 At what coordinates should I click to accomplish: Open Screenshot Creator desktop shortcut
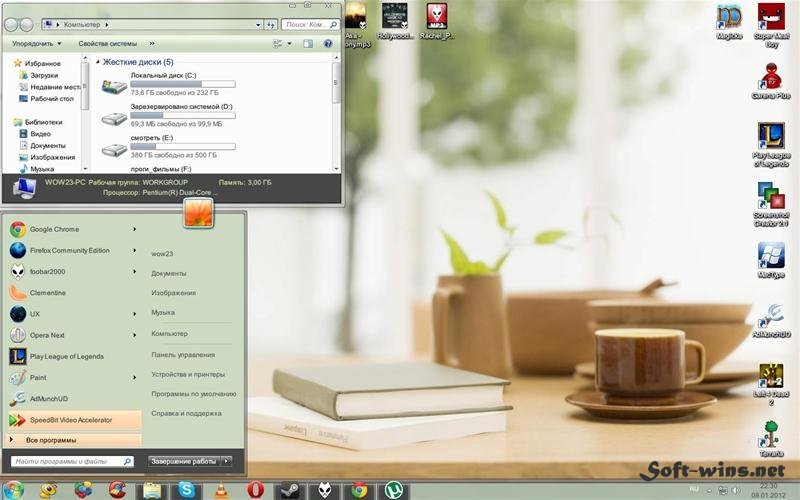click(771, 204)
